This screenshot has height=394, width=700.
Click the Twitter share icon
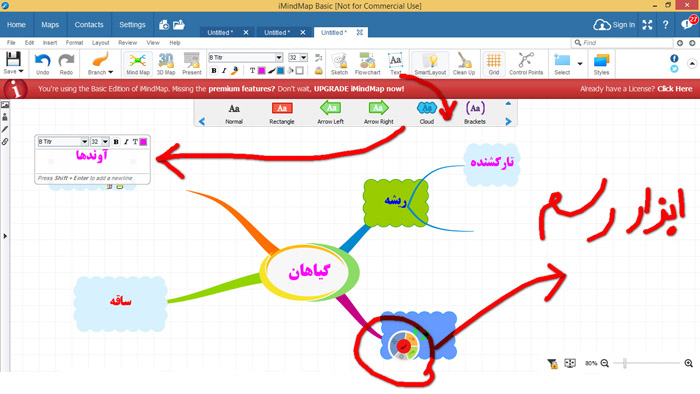coord(674,69)
